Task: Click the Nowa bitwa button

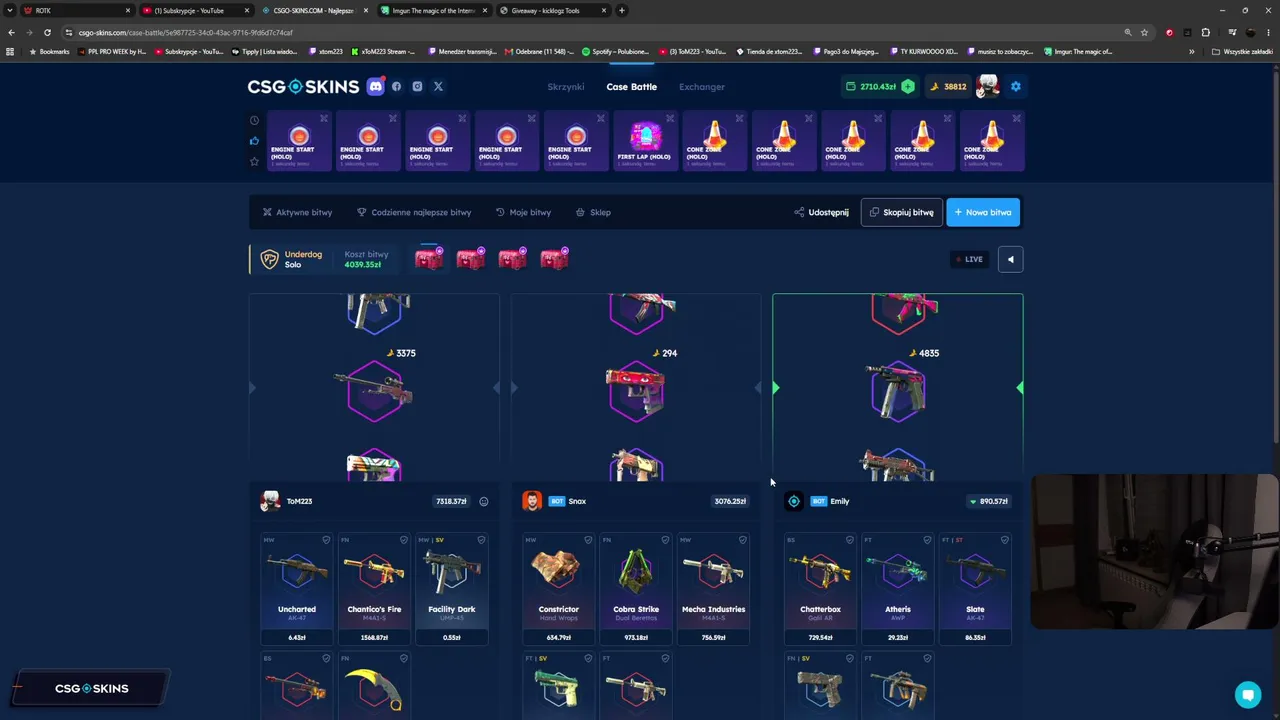Action: 983,212
